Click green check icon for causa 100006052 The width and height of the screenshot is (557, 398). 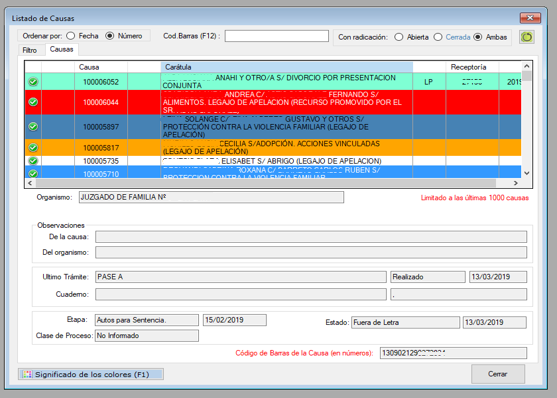[x=33, y=82]
